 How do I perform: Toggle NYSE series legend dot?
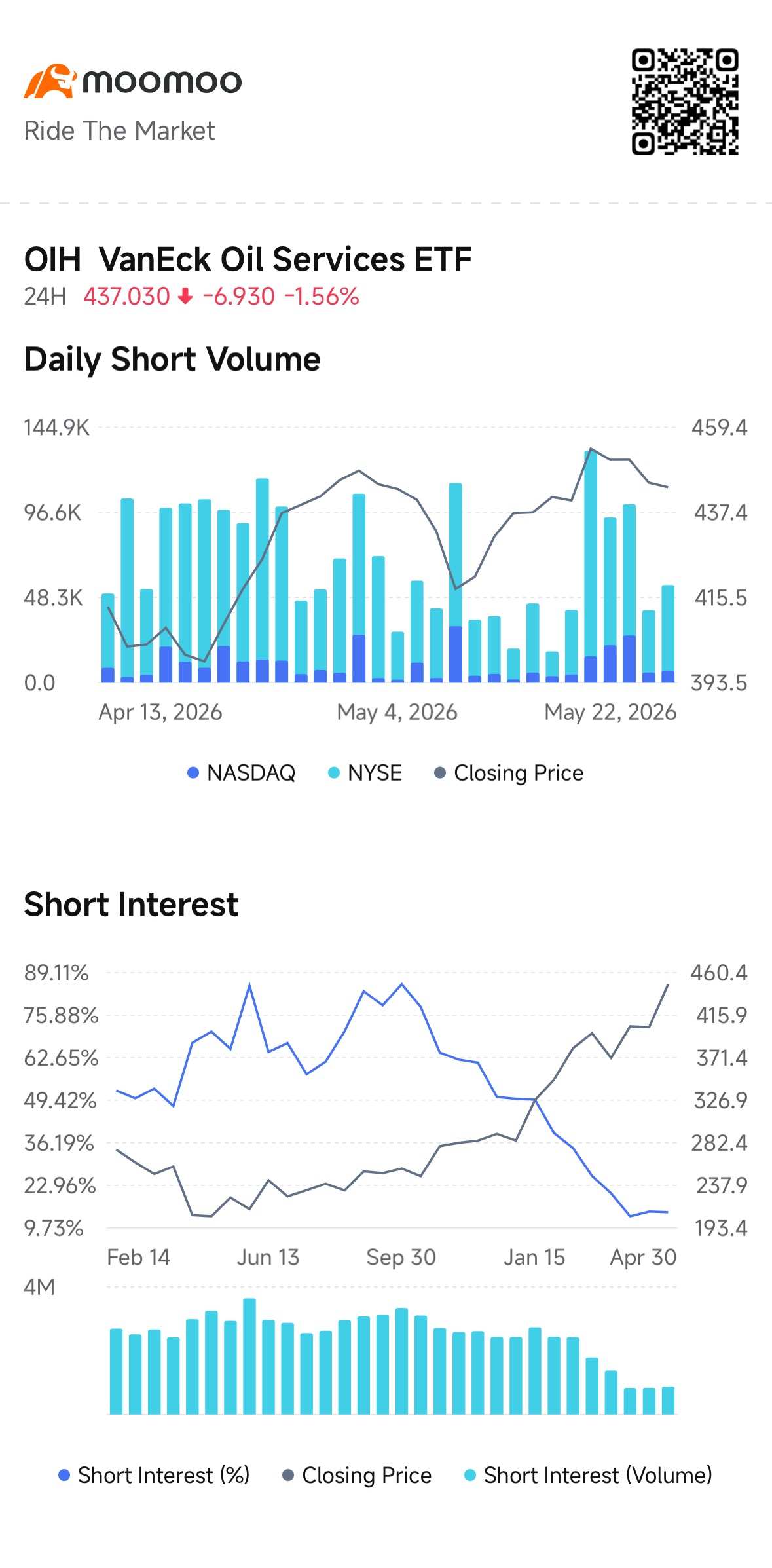334,773
